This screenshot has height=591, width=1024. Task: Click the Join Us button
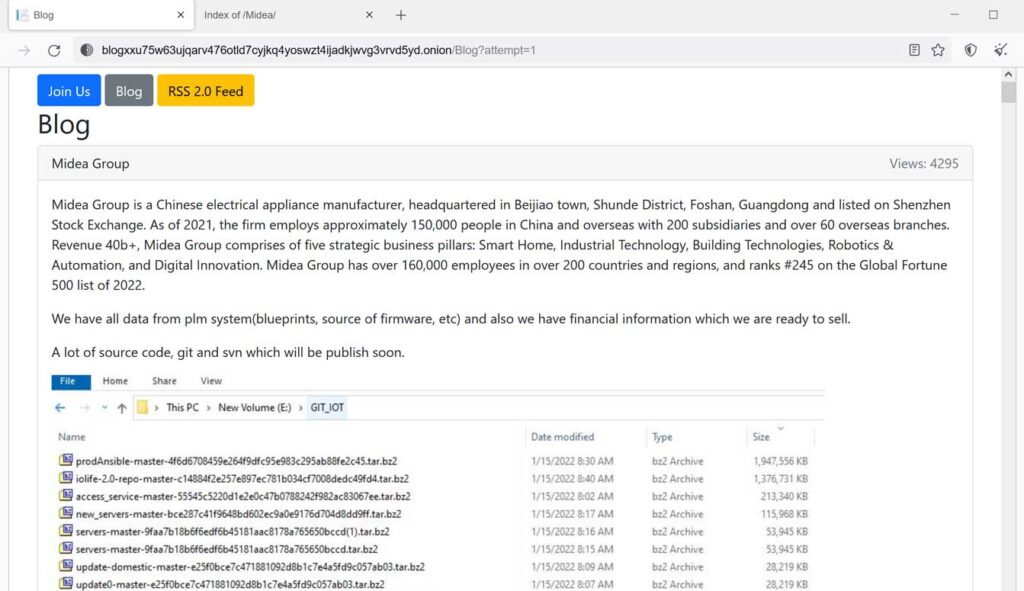point(69,91)
